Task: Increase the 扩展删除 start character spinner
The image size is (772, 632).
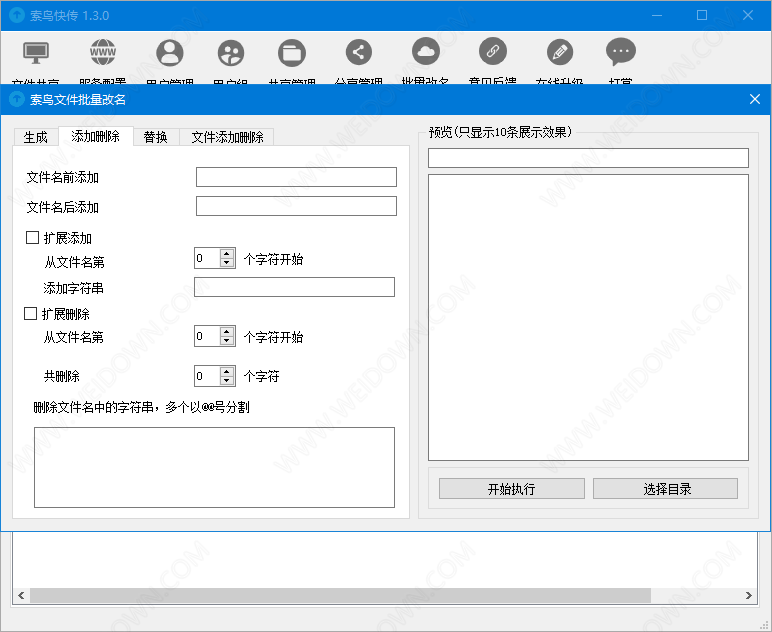Action: tap(226, 331)
